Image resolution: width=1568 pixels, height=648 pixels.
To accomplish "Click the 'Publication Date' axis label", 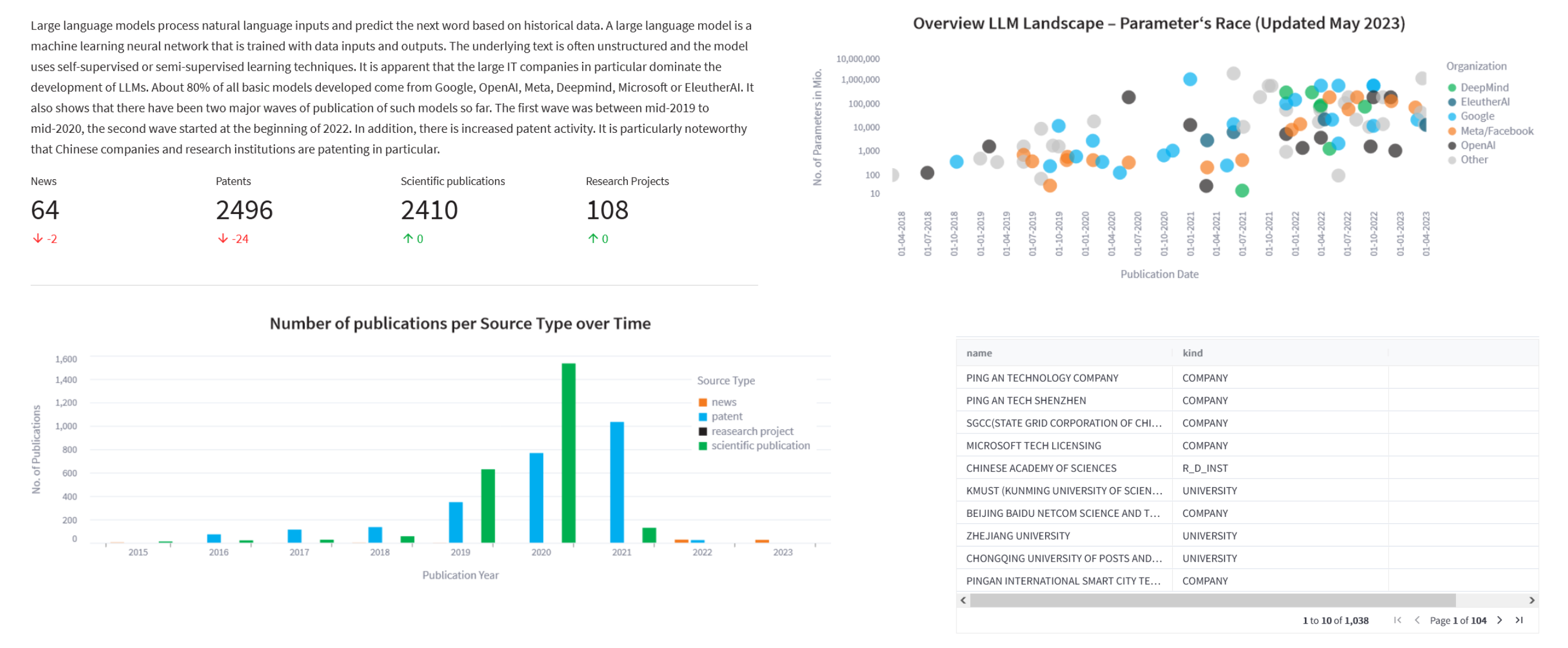I will [1159, 274].
